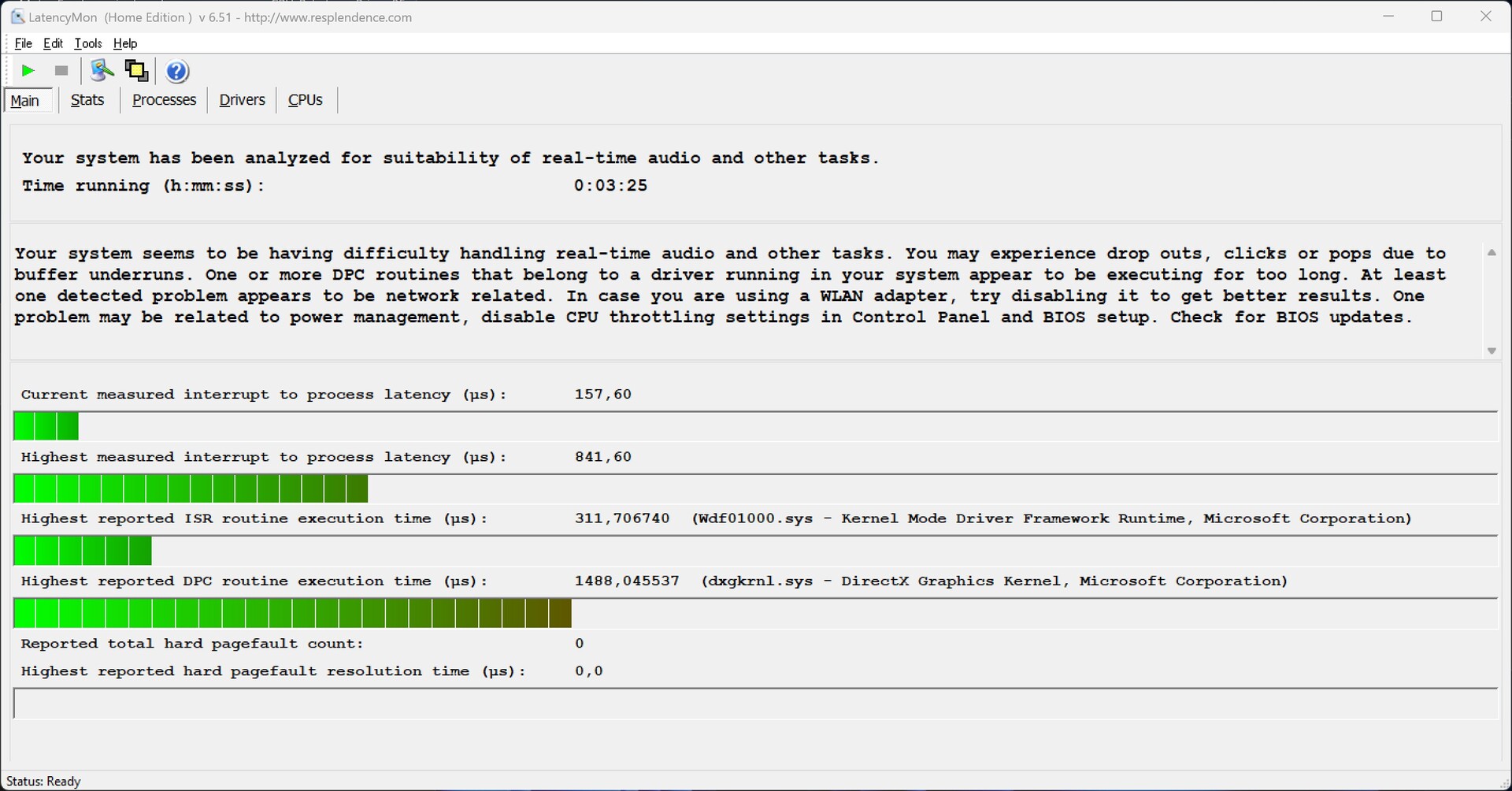Start the latency monitor with green play button
Screen dimensions: 1512x791
tap(28, 71)
